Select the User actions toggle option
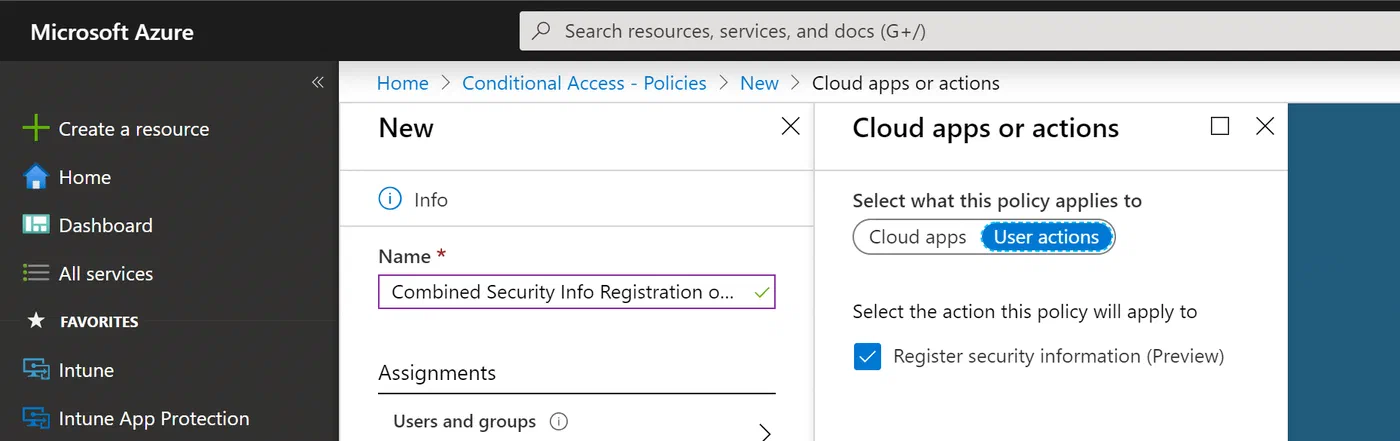This screenshot has width=1400, height=441. (x=1046, y=237)
